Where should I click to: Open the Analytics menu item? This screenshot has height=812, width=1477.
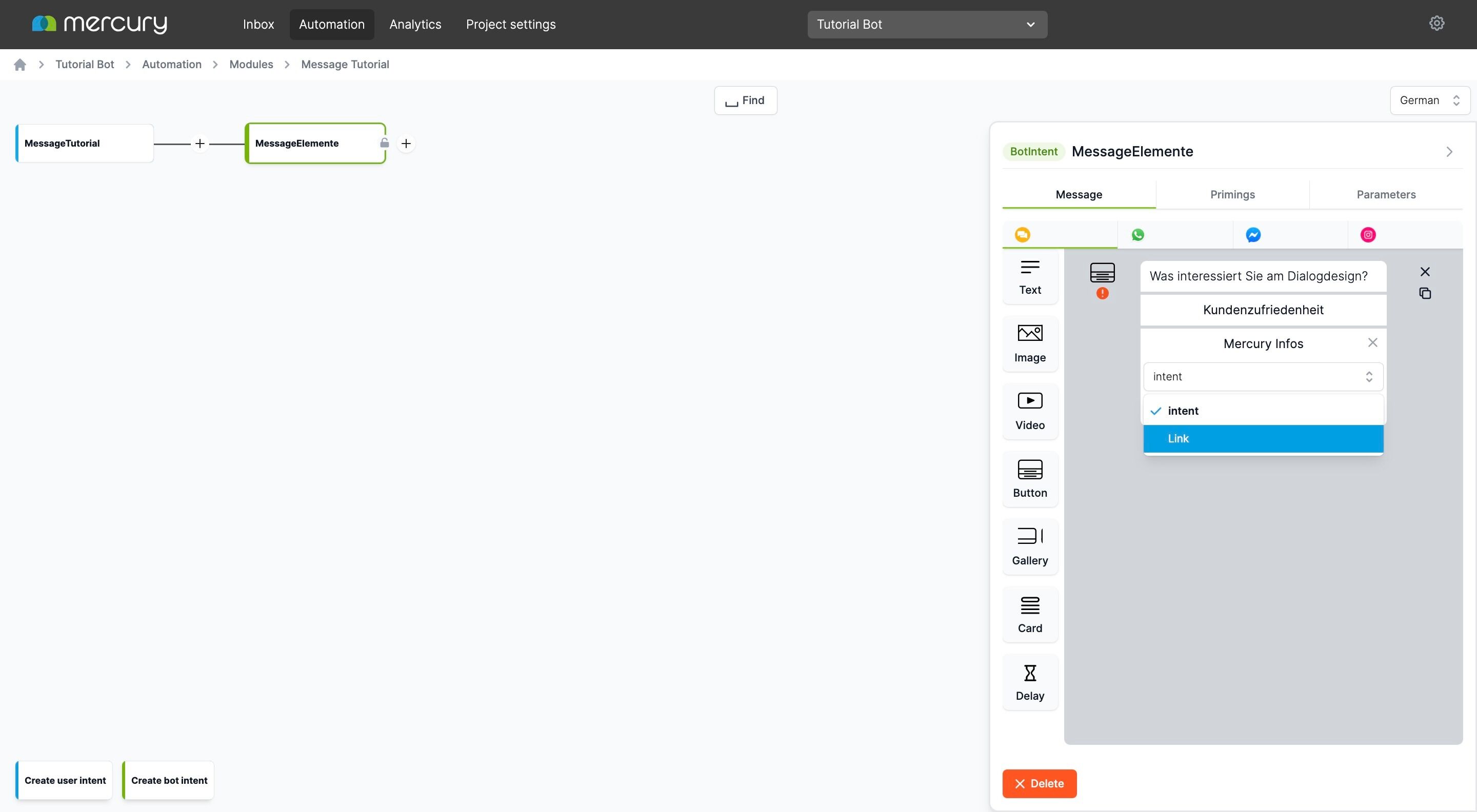[x=415, y=25]
